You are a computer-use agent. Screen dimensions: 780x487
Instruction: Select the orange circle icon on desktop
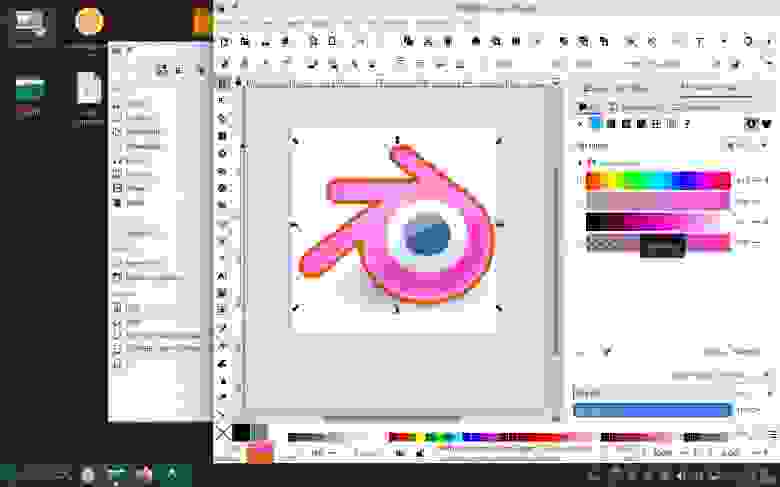coord(89,21)
